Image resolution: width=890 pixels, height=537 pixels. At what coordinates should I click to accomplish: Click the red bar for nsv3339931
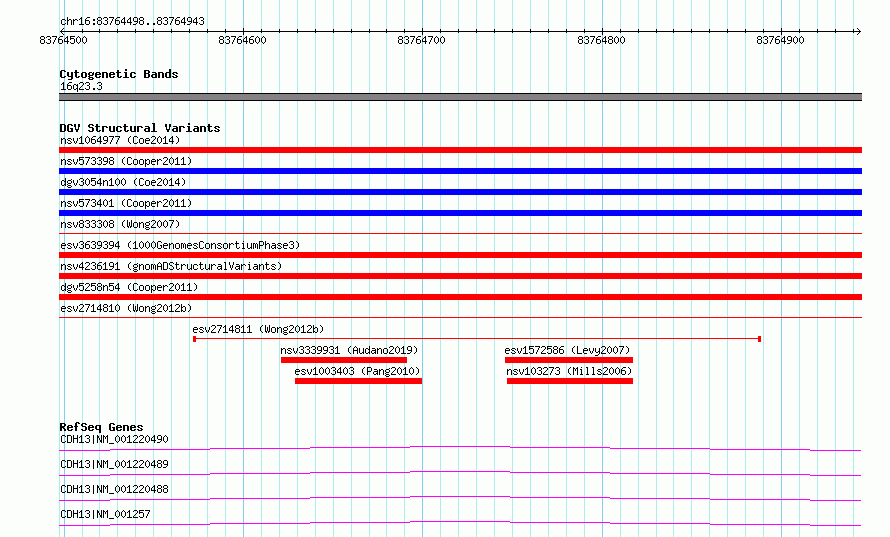pos(344,360)
